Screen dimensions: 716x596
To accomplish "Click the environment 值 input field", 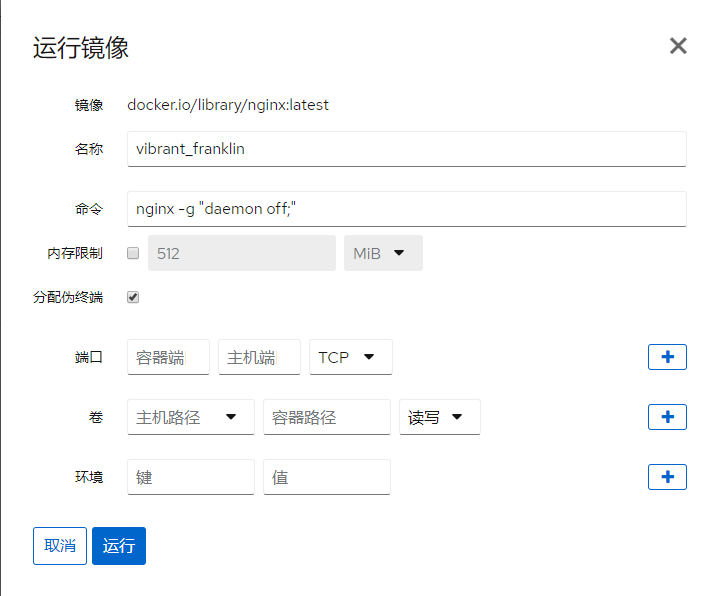I will 326,477.
